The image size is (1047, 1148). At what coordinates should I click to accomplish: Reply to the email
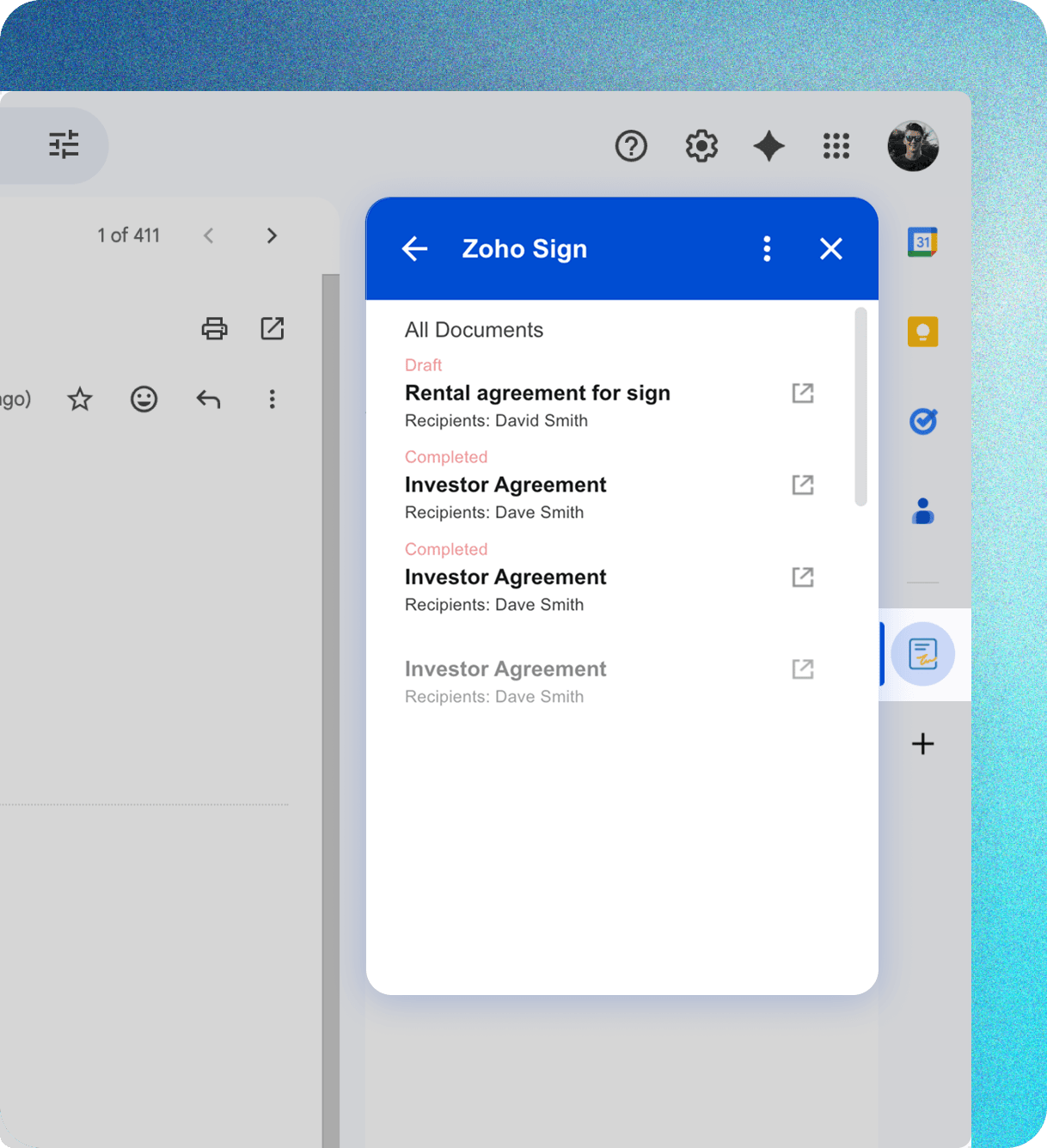click(x=208, y=399)
